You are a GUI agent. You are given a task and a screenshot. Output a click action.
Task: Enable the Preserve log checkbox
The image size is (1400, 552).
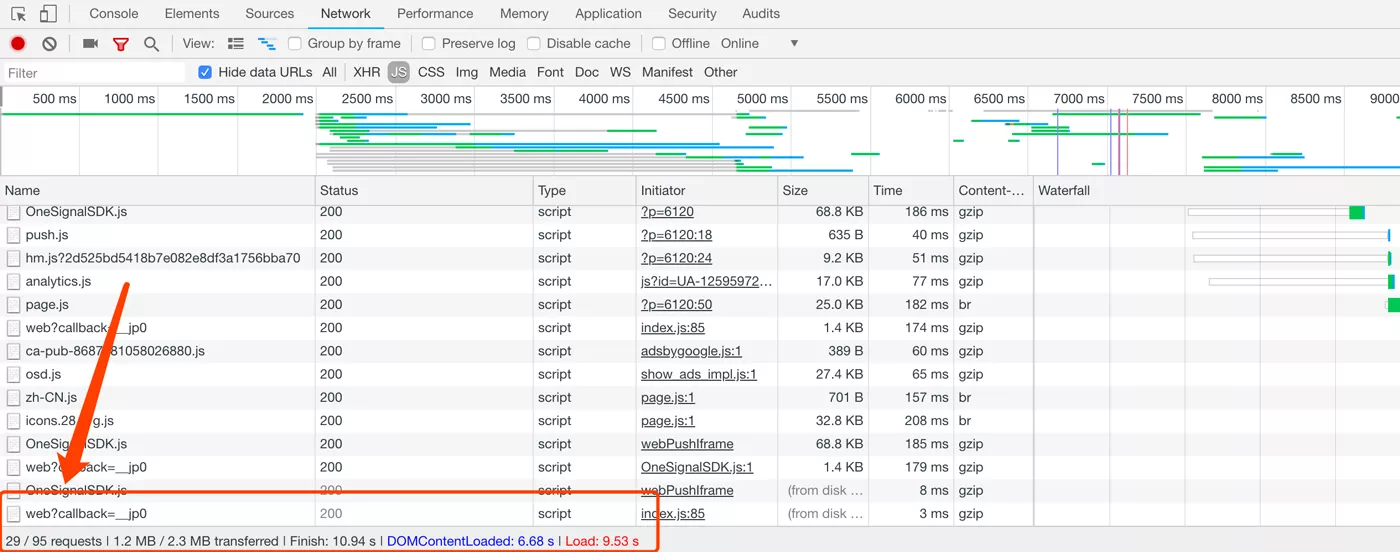click(429, 44)
